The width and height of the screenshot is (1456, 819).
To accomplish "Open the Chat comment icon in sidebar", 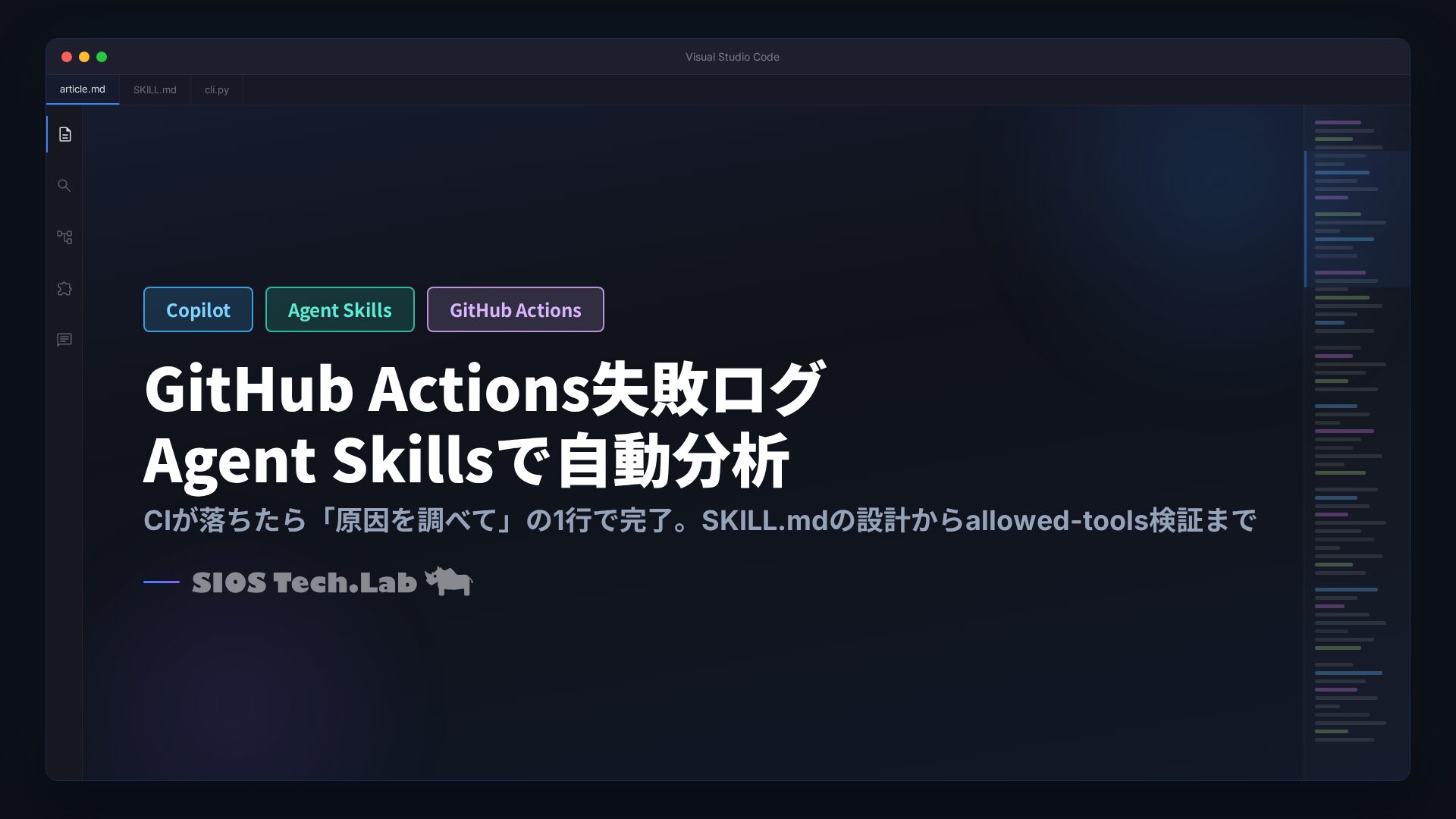I will [64, 340].
